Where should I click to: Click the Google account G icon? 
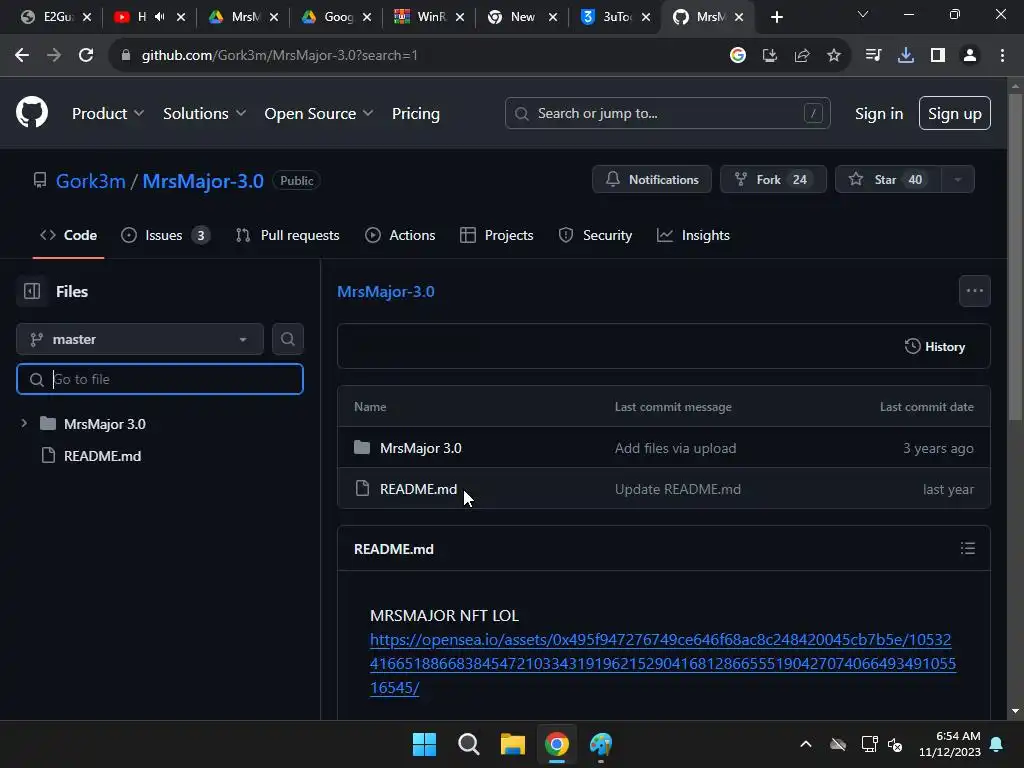pos(737,56)
